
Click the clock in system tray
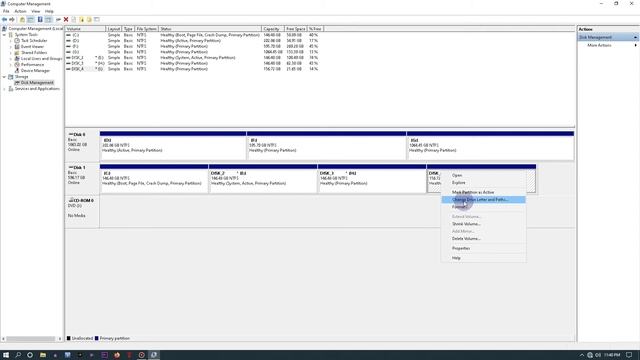pyautogui.click(x=612, y=355)
